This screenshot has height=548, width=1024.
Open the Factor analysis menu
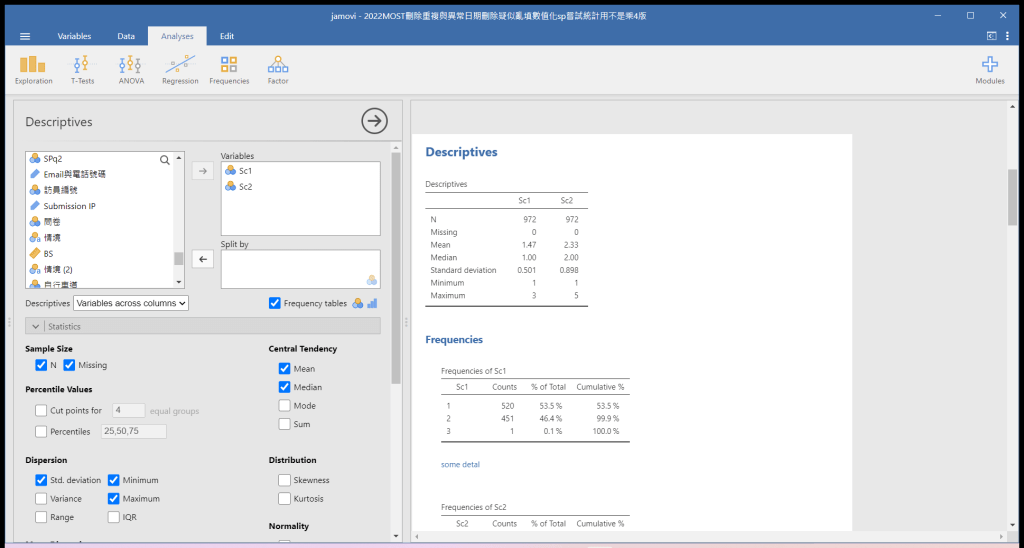tap(278, 68)
